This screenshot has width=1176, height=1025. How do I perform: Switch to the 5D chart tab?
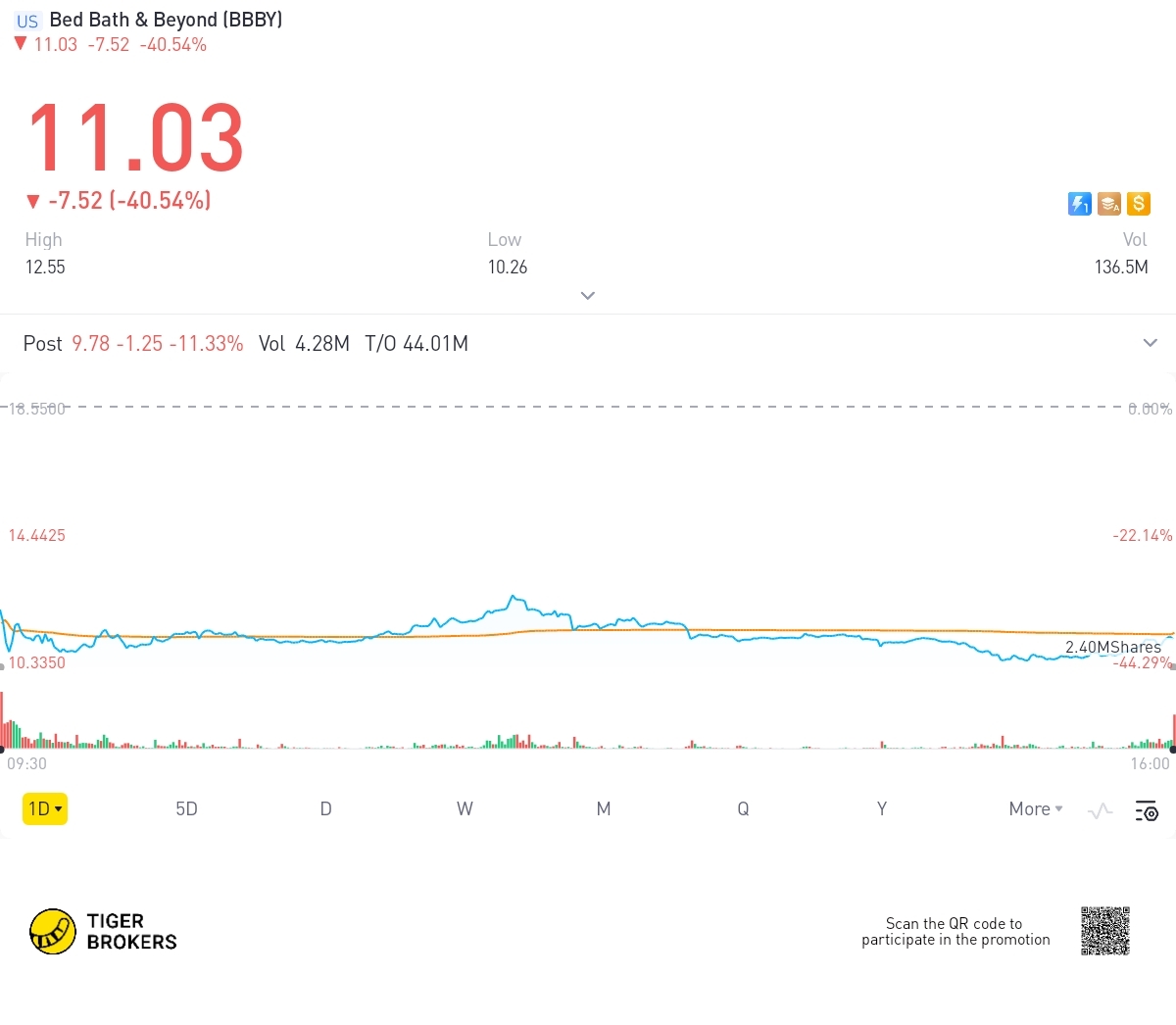point(186,808)
